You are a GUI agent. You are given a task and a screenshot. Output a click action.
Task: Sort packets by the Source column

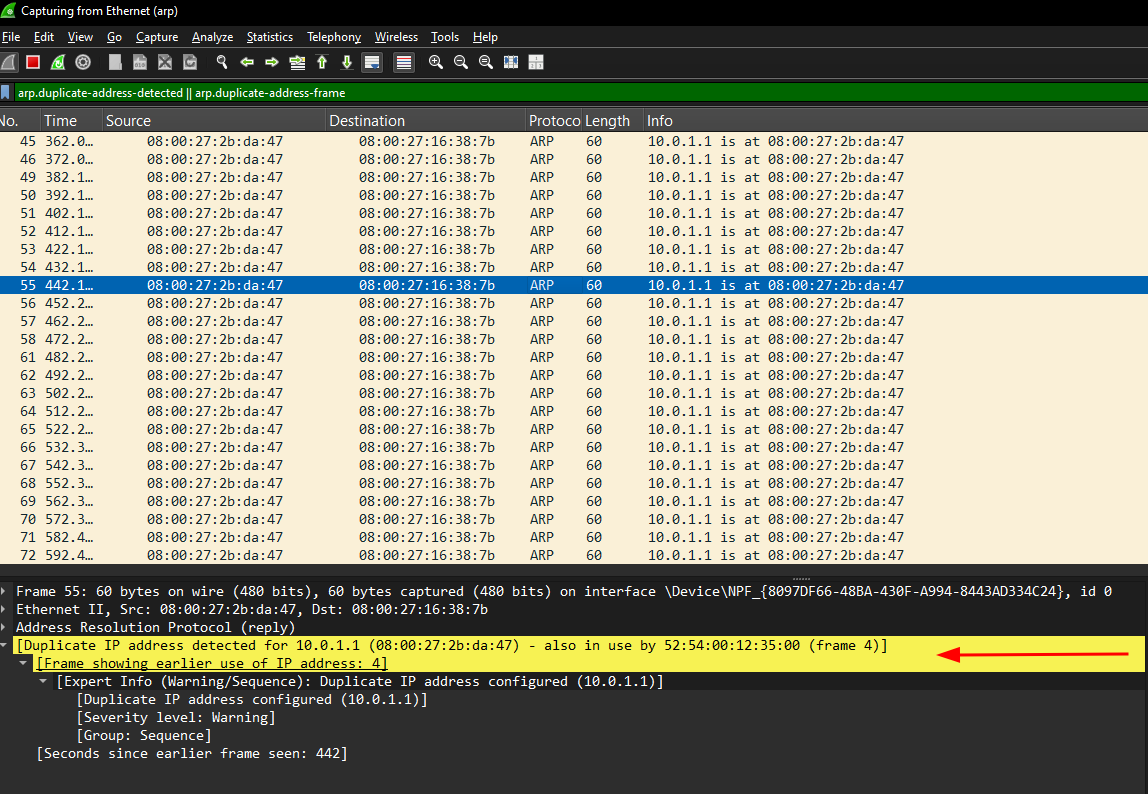(128, 121)
